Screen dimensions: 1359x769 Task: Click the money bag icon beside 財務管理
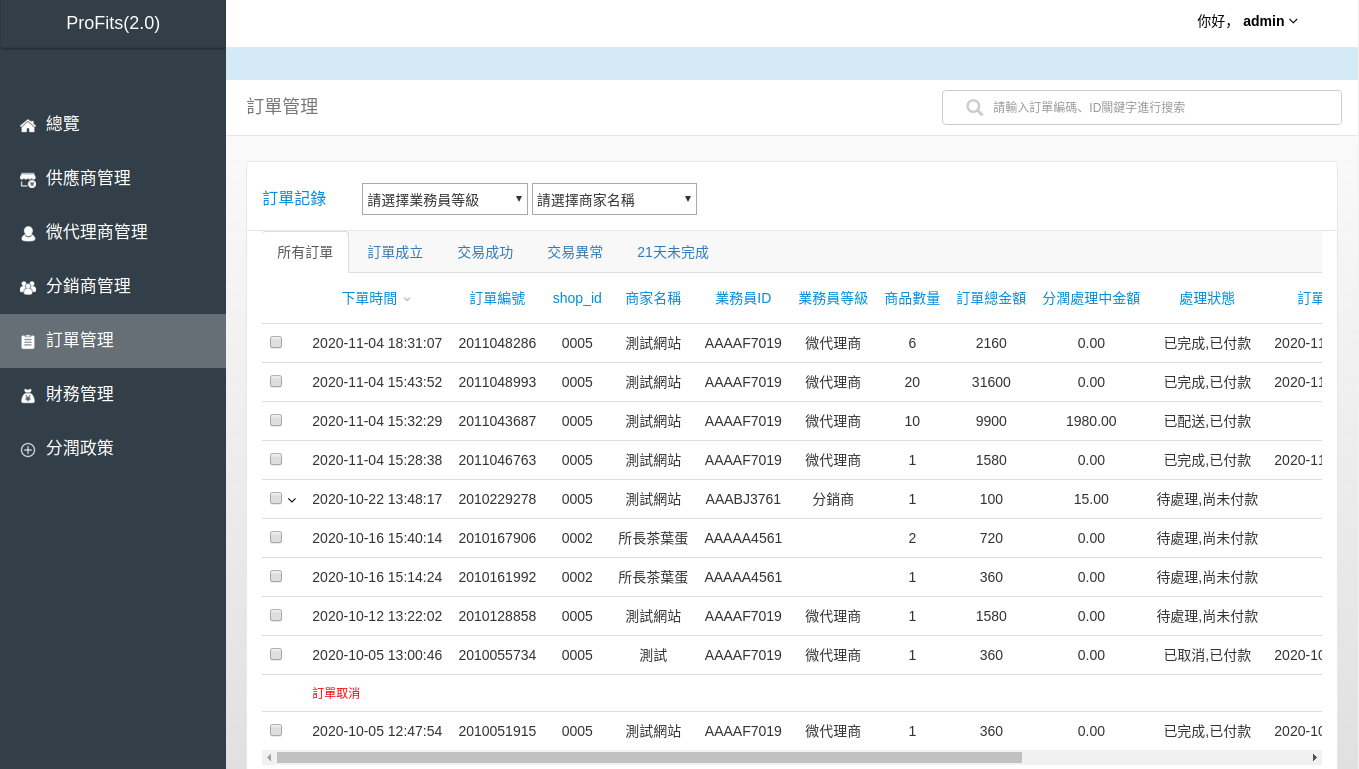click(28, 395)
